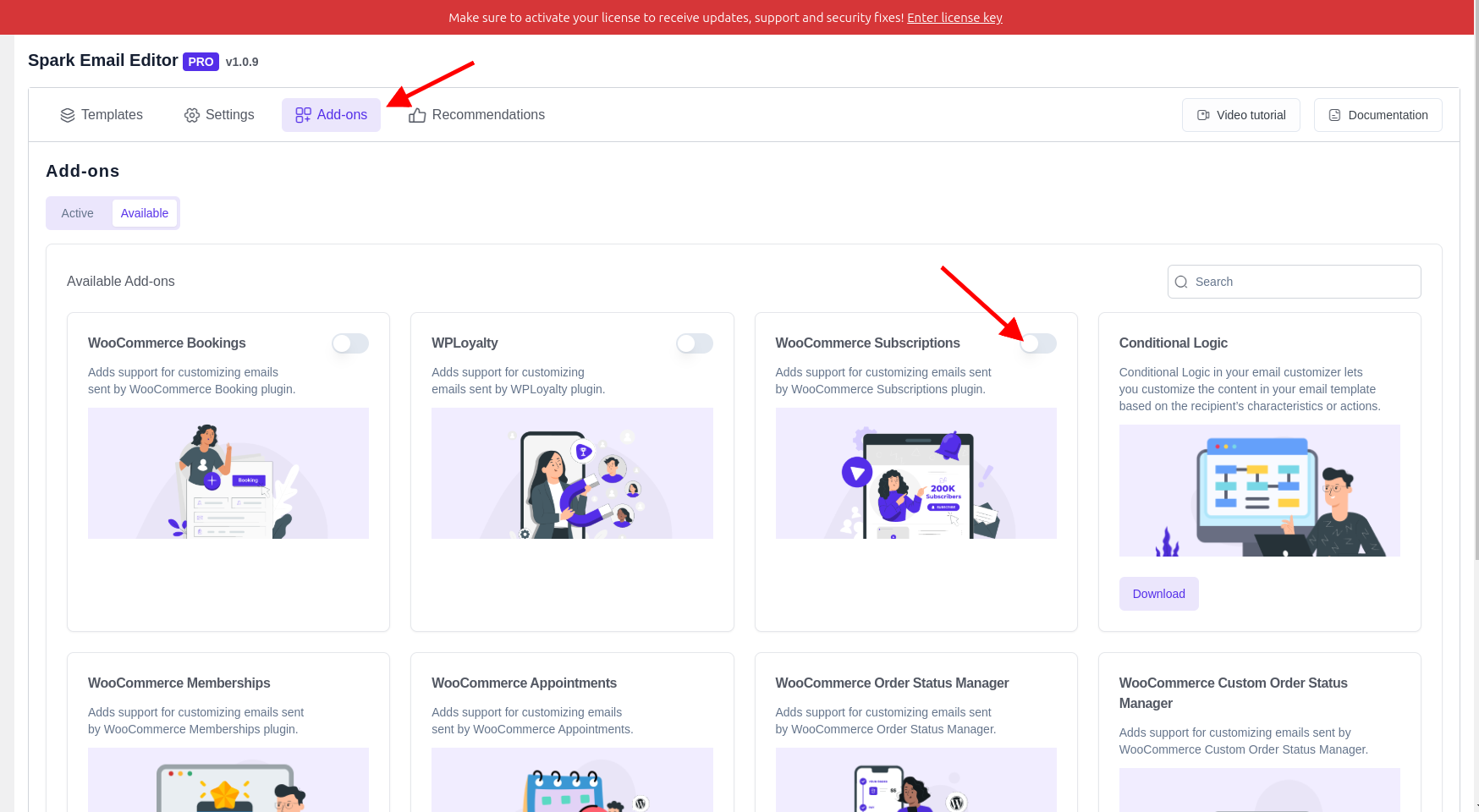Switch to the Active add-ons tab
Screen dimensions: 1479x812
pos(77,213)
